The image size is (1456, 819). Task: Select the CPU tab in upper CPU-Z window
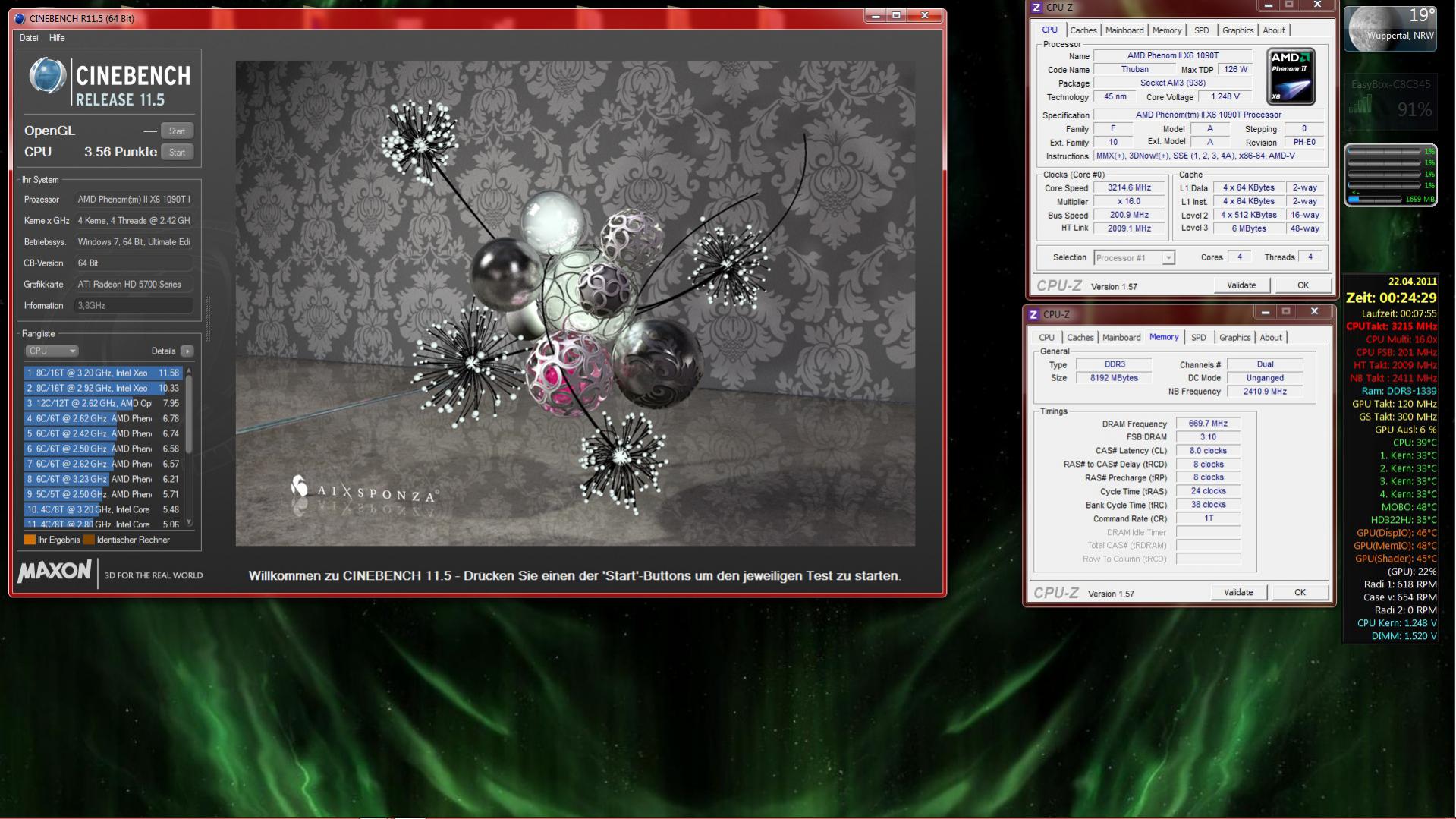click(x=1049, y=30)
